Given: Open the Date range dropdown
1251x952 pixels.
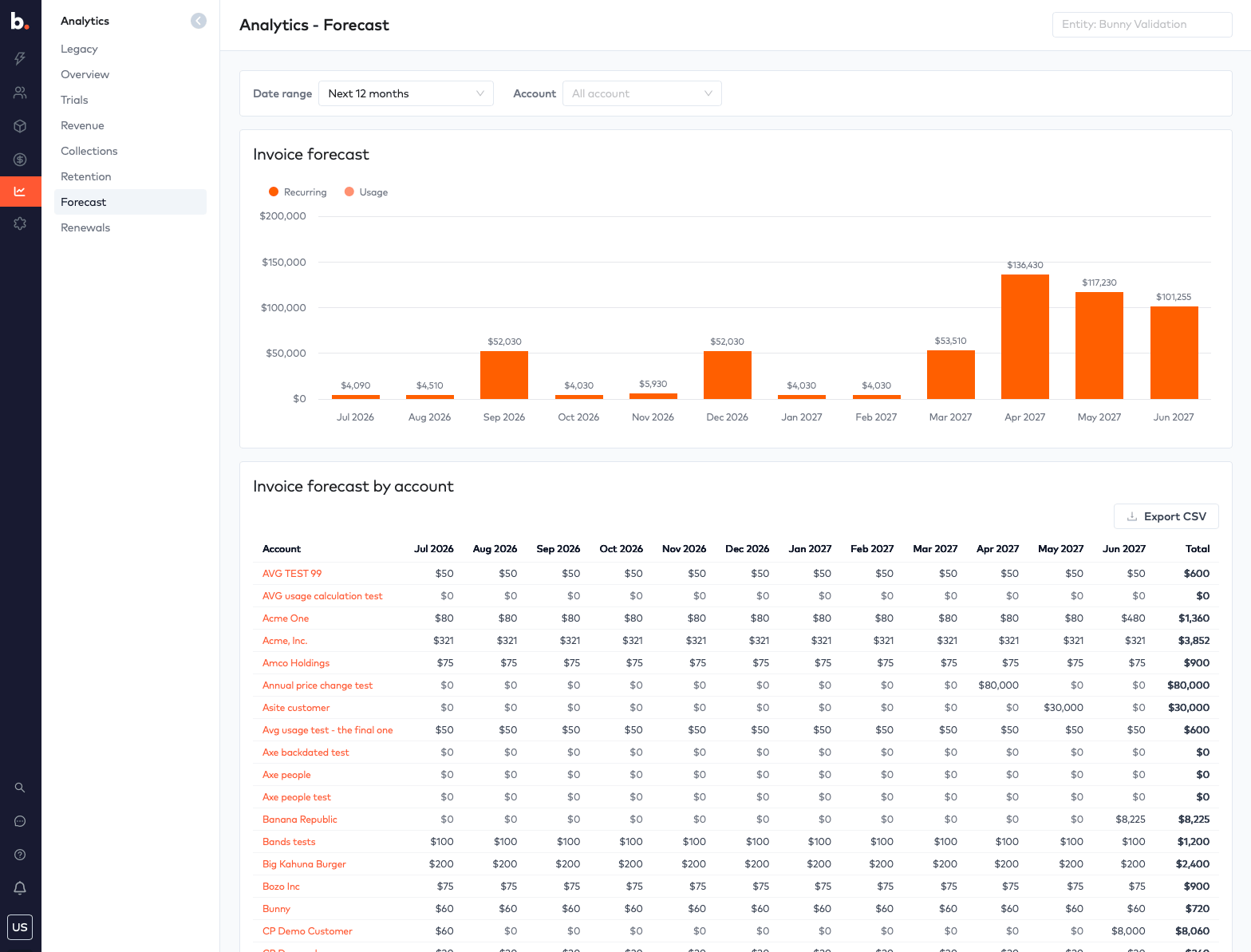Looking at the screenshot, I should pos(406,93).
